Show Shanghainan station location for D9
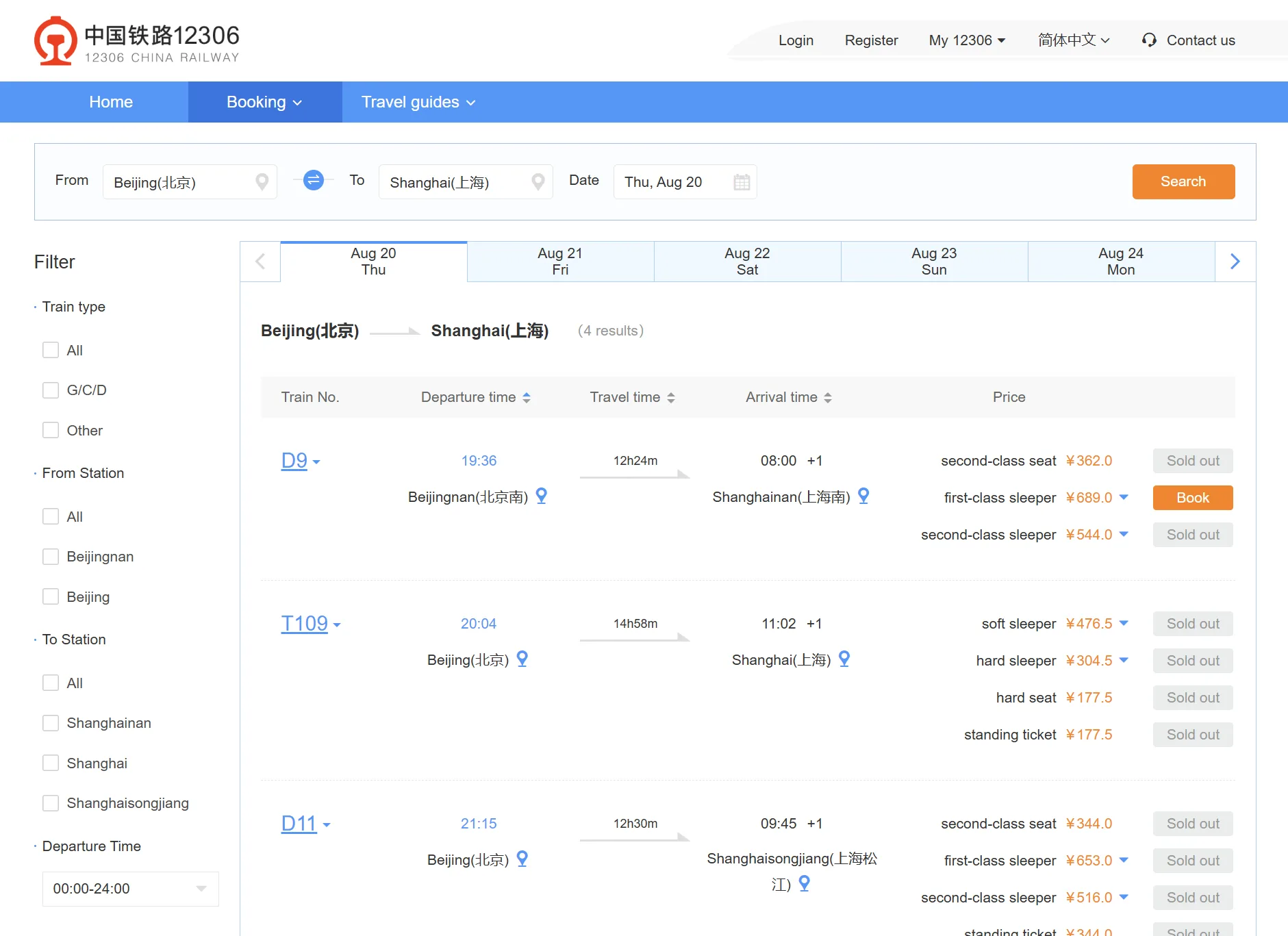Image resolution: width=1288 pixels, height=936 pixels. click(863, 496)
